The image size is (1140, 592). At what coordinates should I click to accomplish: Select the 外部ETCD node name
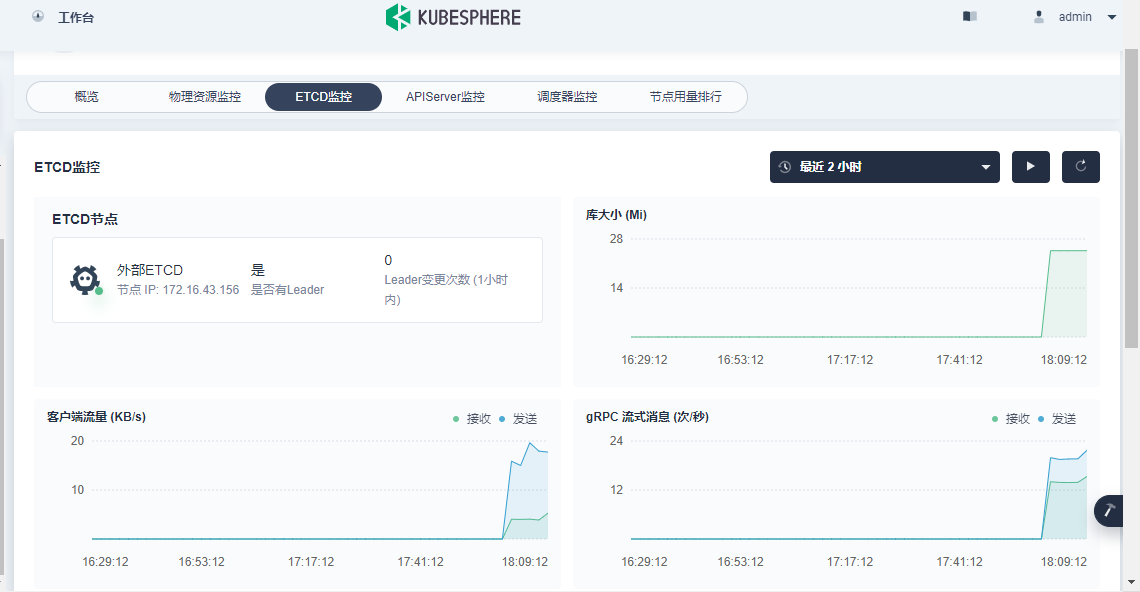150,270
